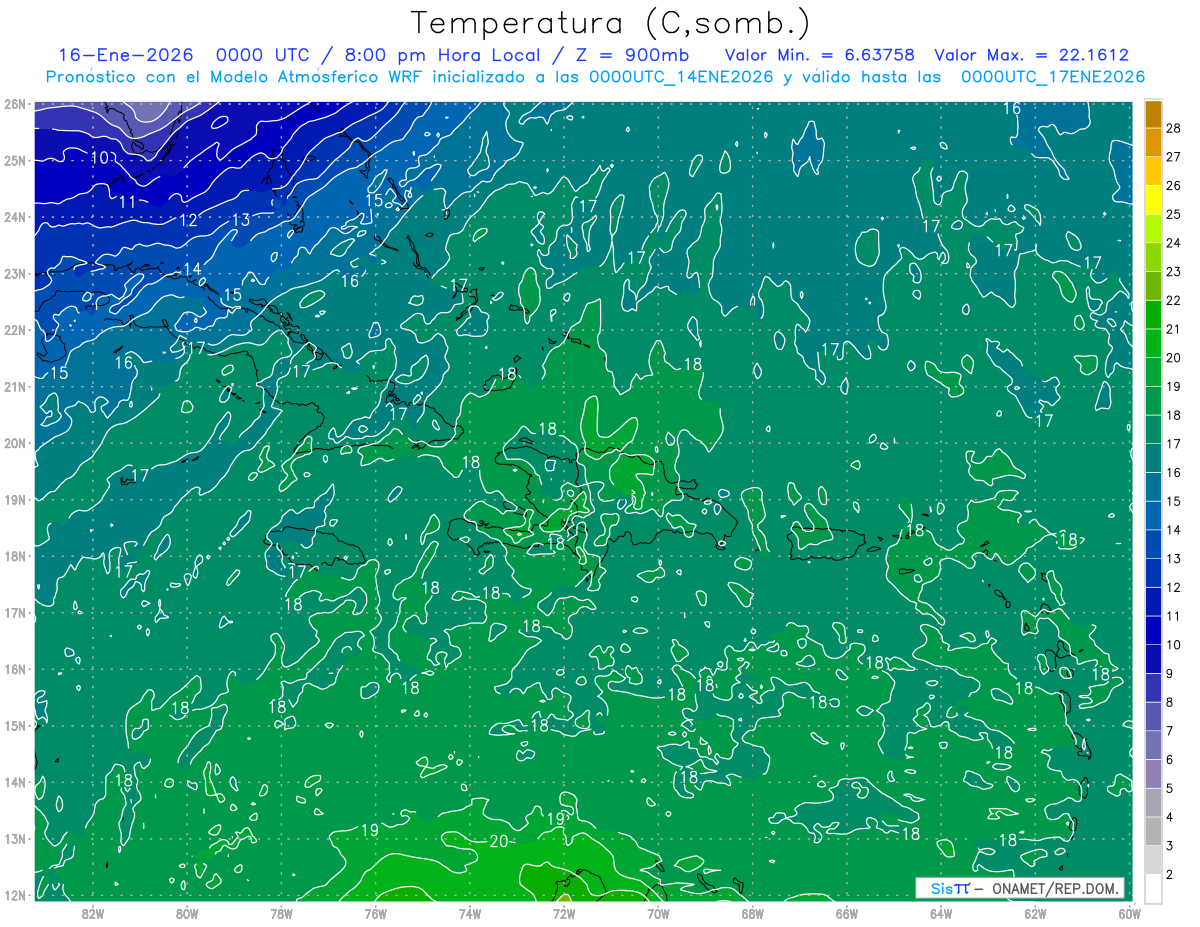Viewport: 1200px width, 927px height.
Task: Click the map contour label '20'
Action: pyautogui.click(x=499, y=841)
